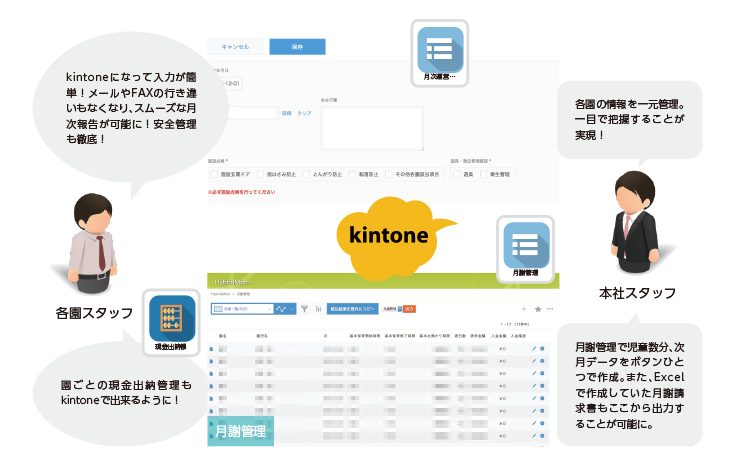Click the blue circle delete icon in the seventh row

[542, 423]
